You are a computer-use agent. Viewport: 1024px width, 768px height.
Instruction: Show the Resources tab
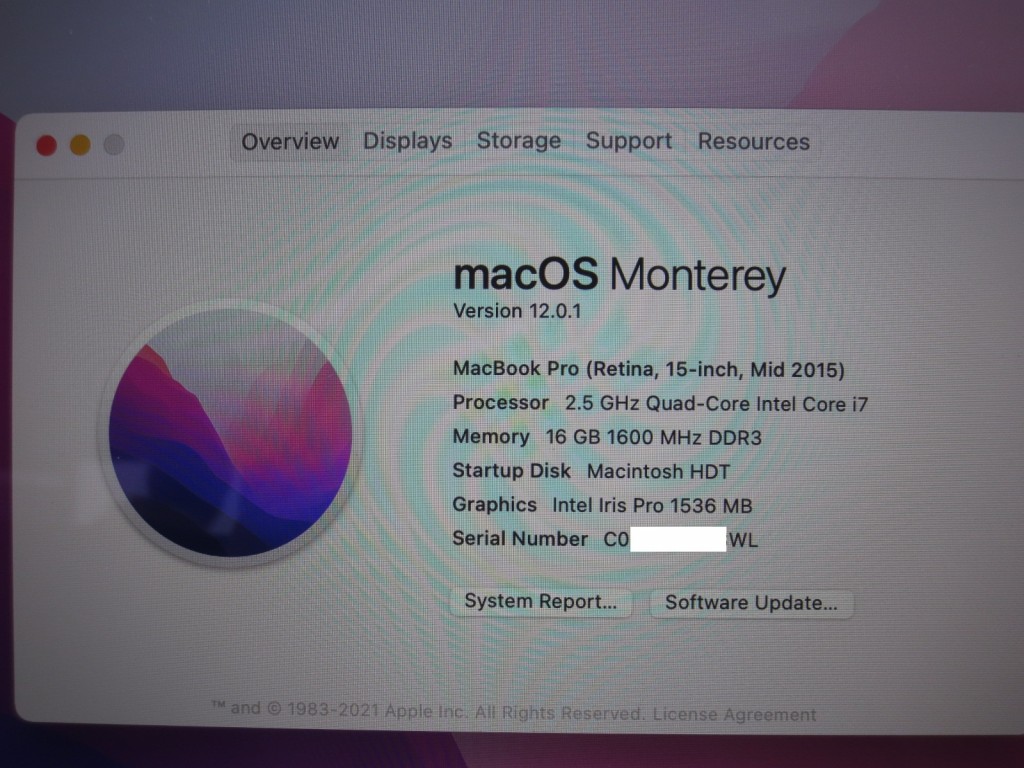[x=754, y=142]
